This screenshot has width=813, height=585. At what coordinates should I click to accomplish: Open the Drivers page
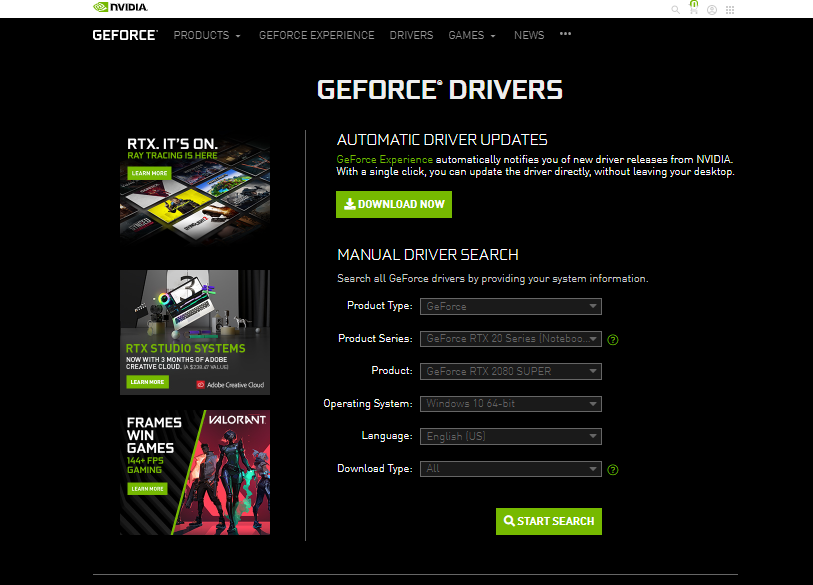411,35
